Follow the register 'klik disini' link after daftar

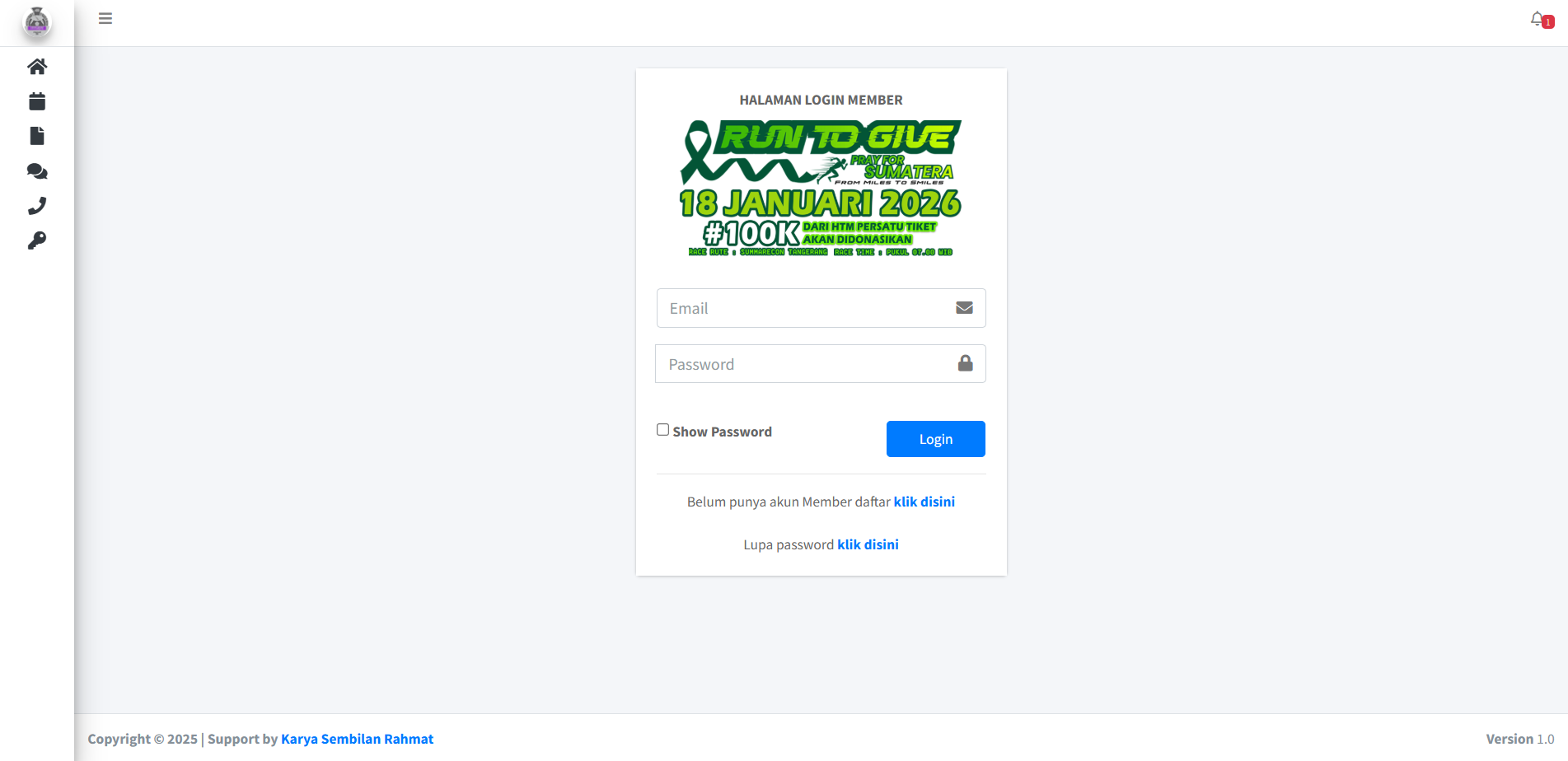pos(924,502)
